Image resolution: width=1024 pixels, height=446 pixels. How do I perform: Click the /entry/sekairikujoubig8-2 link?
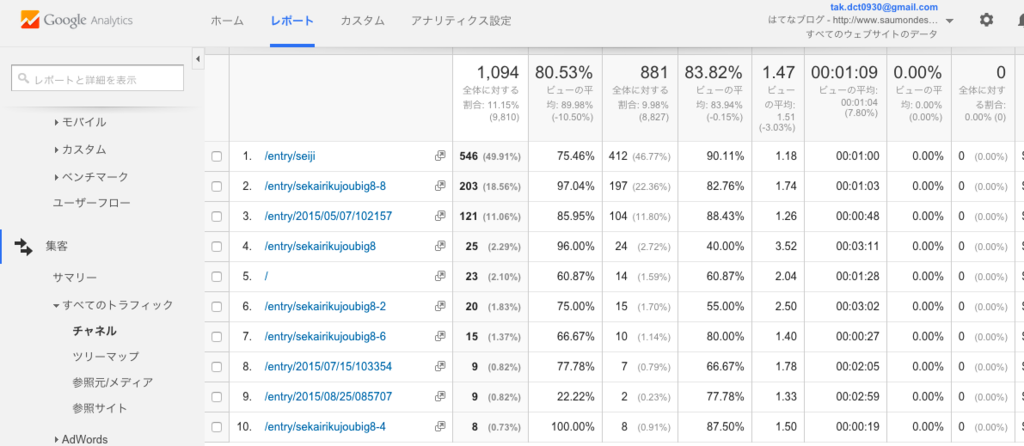pyautogui.click(x=325, y=306)
